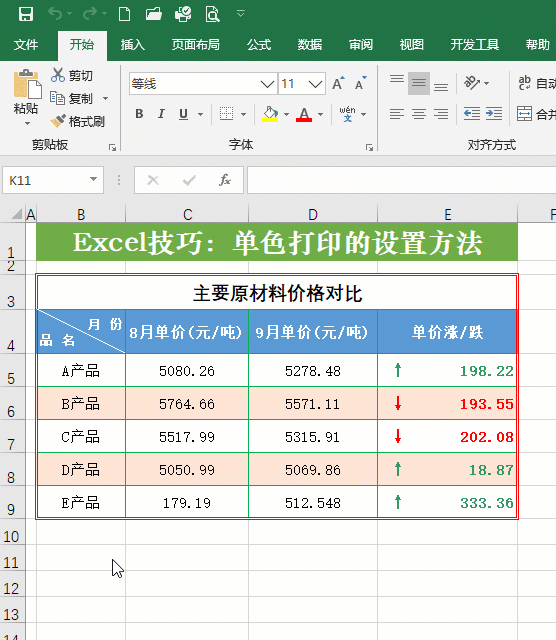
Task: Click the Merge cells (合并) icon
Action: [x=525, y=114]
